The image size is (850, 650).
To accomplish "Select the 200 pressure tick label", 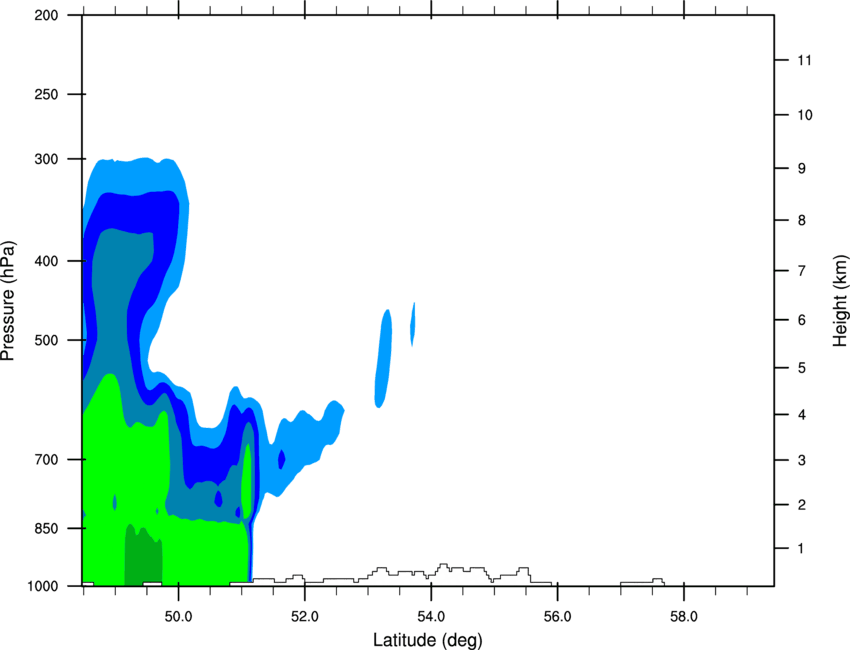I will [46, 15].
